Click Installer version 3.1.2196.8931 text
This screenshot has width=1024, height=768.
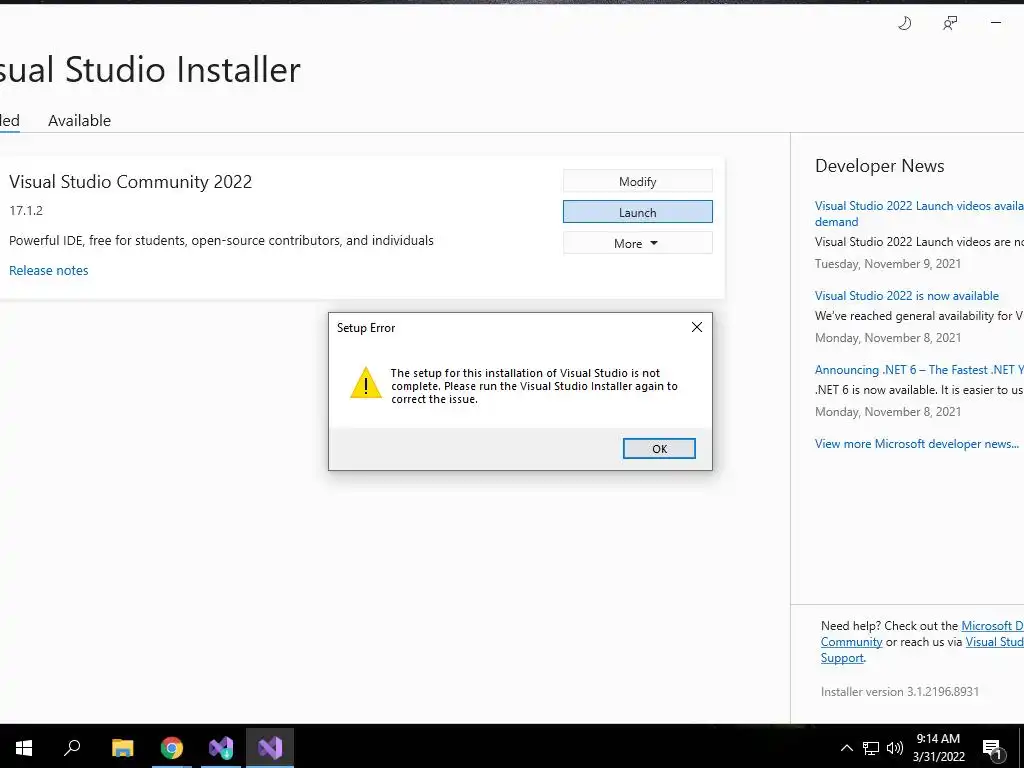(x=899, y=692)
